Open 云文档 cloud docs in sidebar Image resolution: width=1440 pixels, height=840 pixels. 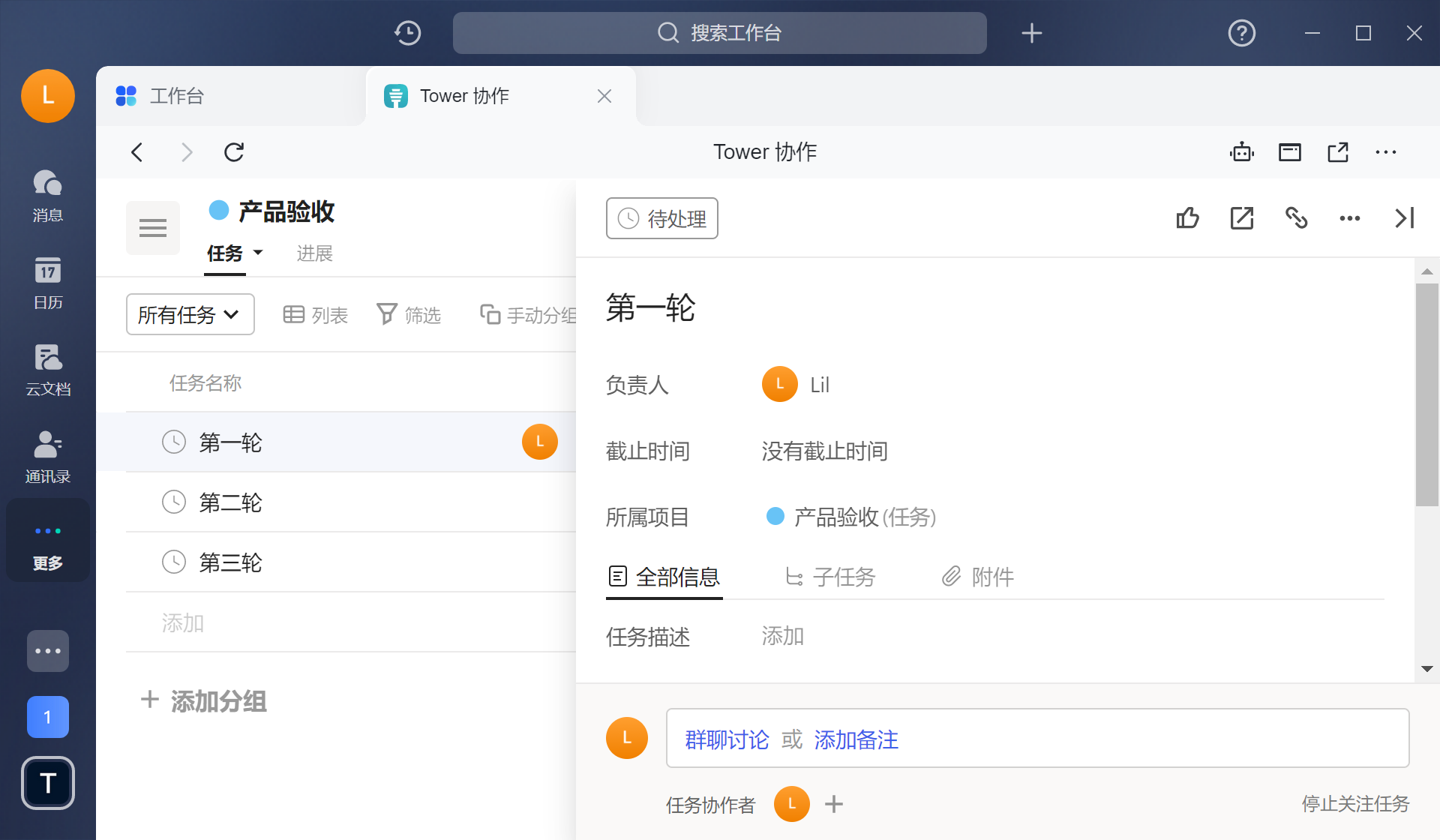48,370
